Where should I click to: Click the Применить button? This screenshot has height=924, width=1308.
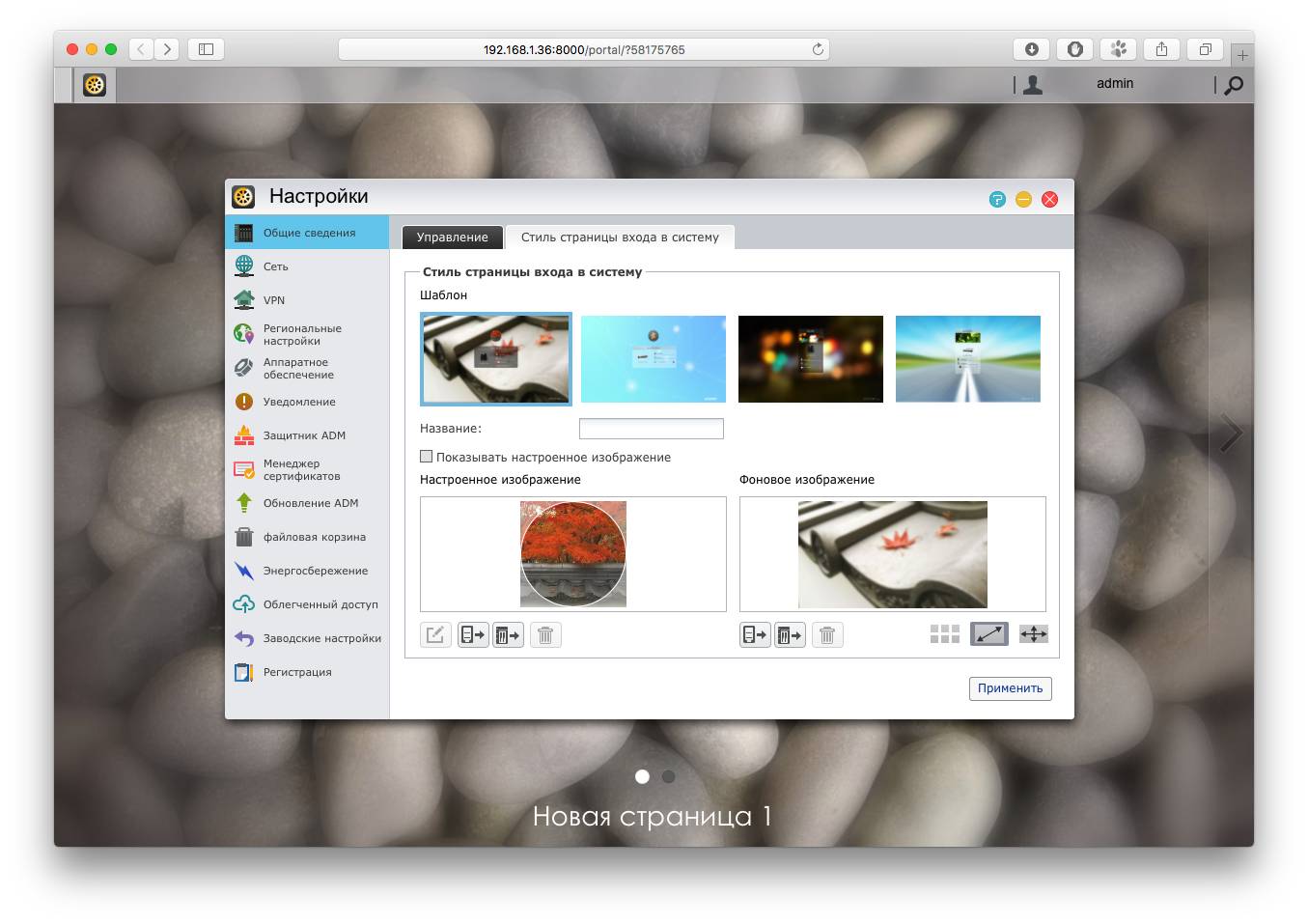[x=1010, y=688]
